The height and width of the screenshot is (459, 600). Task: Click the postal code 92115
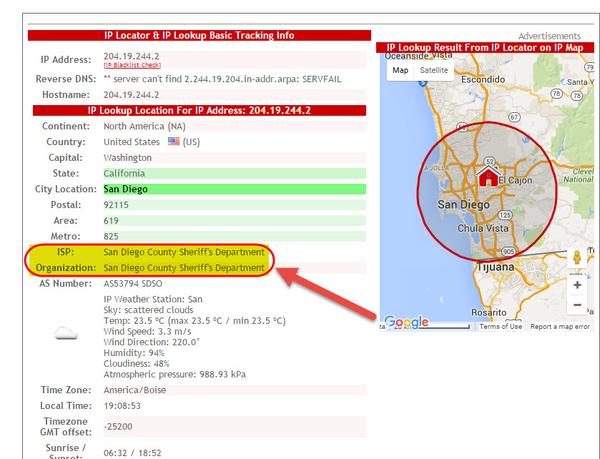[x=117, y=205]
